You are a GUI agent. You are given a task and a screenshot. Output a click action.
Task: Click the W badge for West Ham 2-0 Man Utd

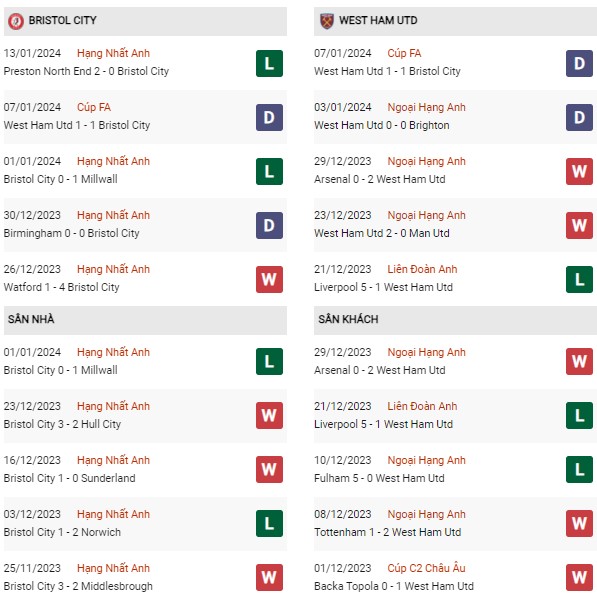click(x=579, y=225)
